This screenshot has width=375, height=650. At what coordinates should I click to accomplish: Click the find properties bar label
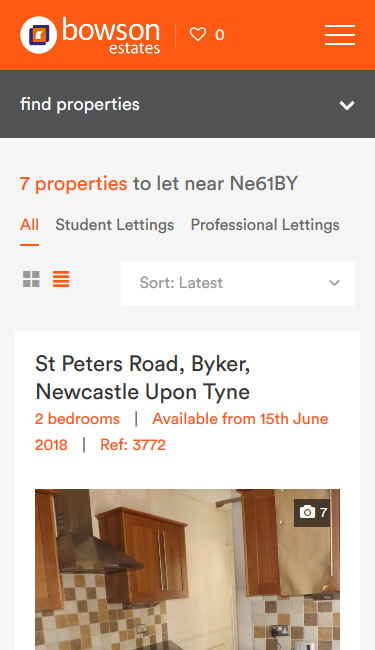pos(80,104)
